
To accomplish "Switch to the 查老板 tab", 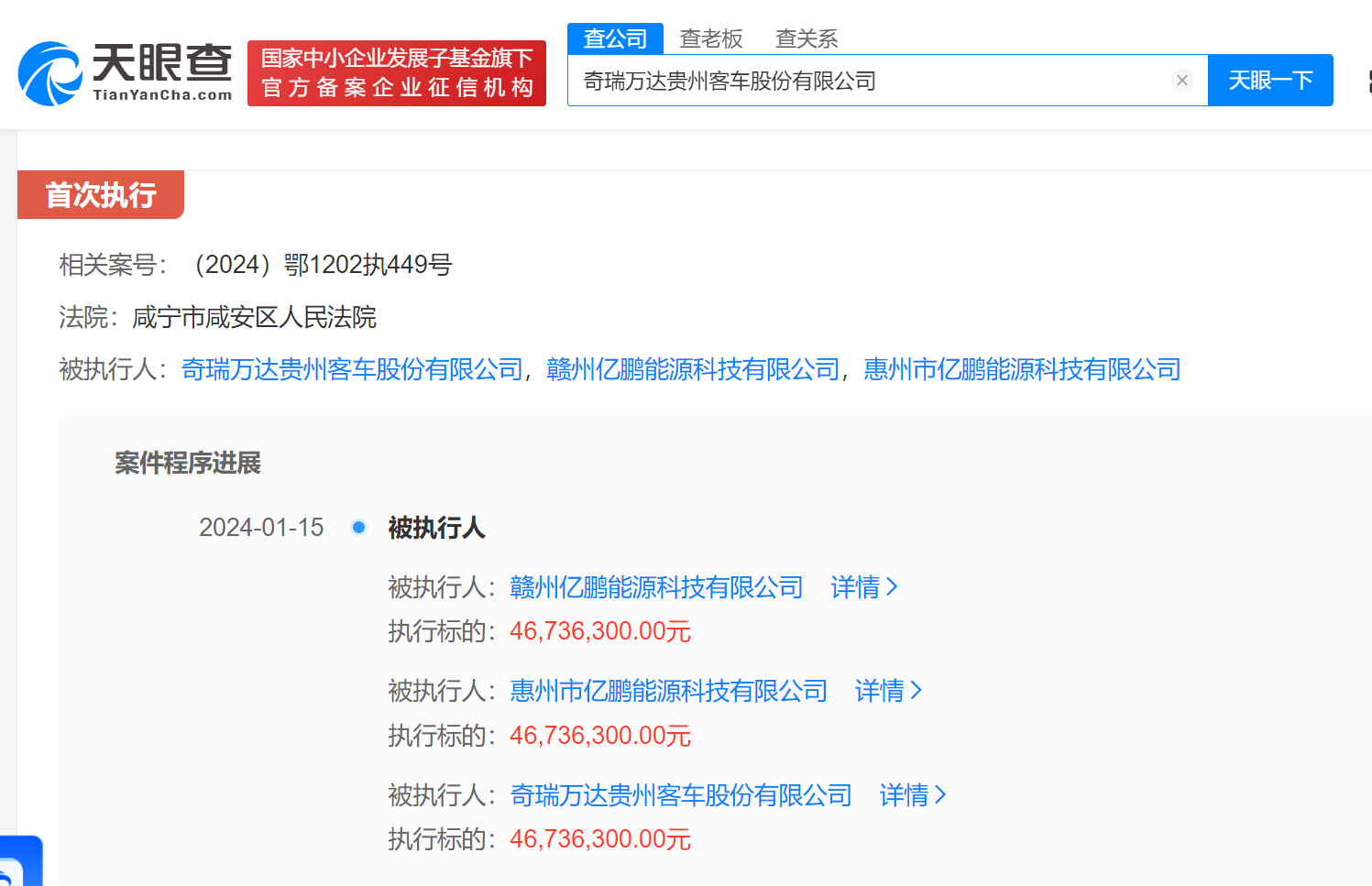I will [711, 38].
